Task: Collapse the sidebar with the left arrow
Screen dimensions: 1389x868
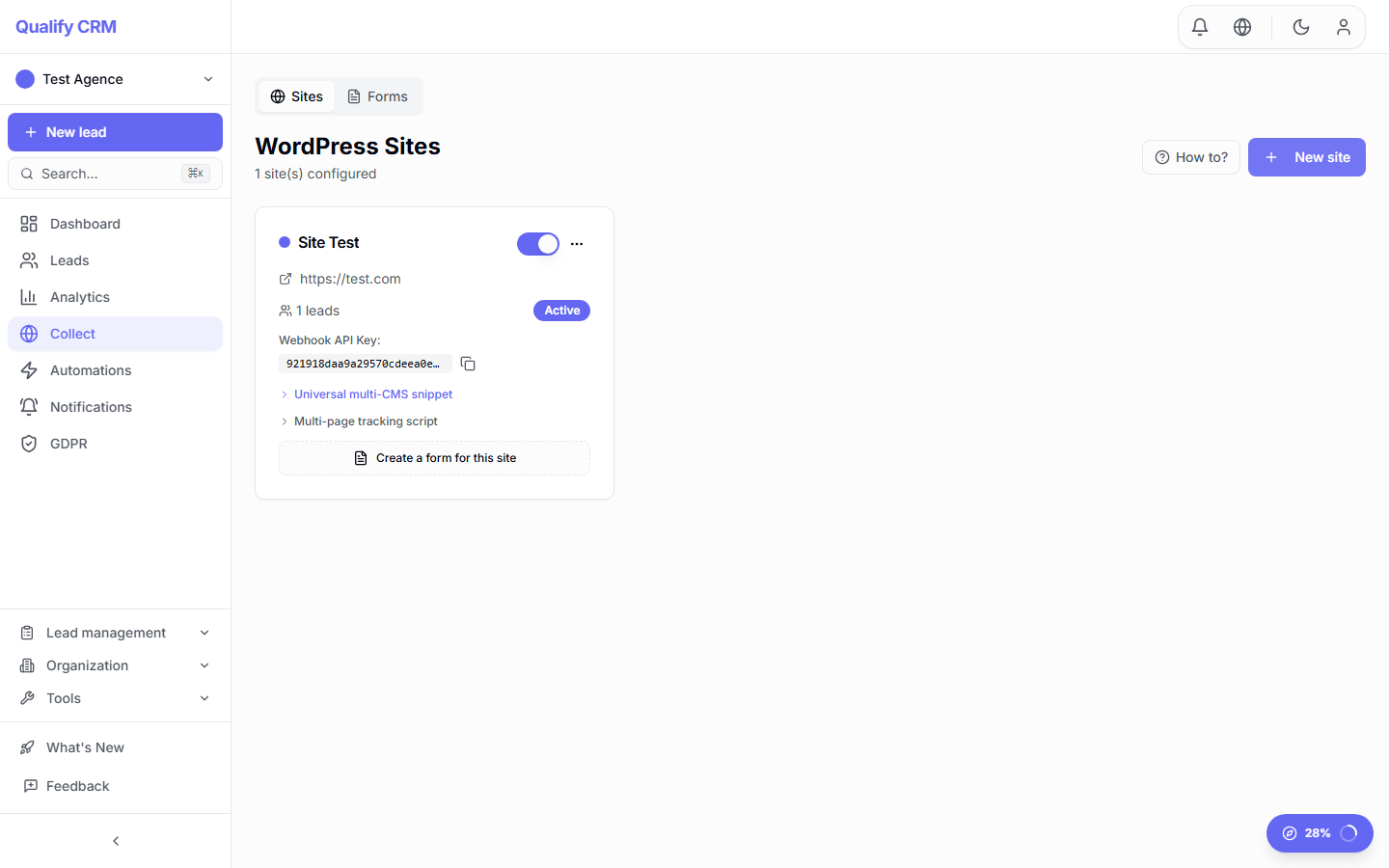Action: [116, 841]
